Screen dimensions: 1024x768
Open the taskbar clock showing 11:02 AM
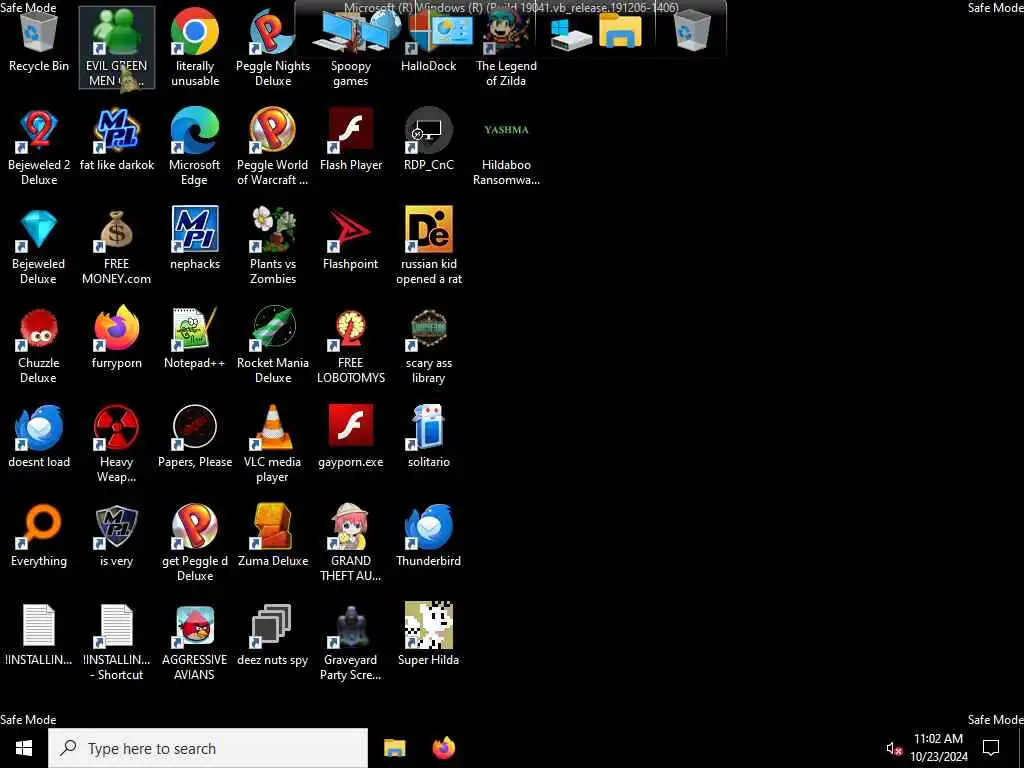tap(938, 748)
